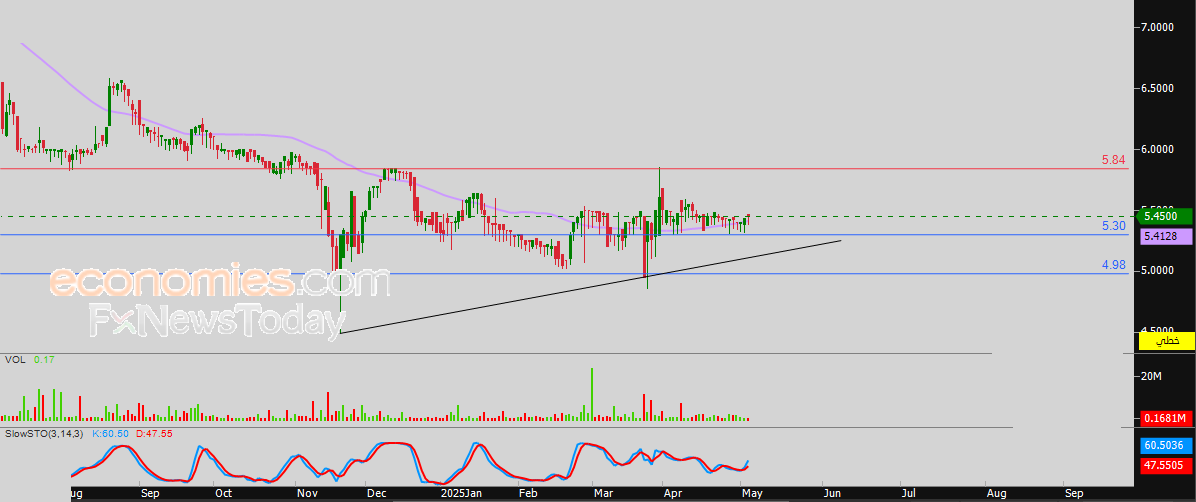This screenshot has height=502, width=1196.
Task: Click the 5.0000 price axis label
Action: [1157, 270]
